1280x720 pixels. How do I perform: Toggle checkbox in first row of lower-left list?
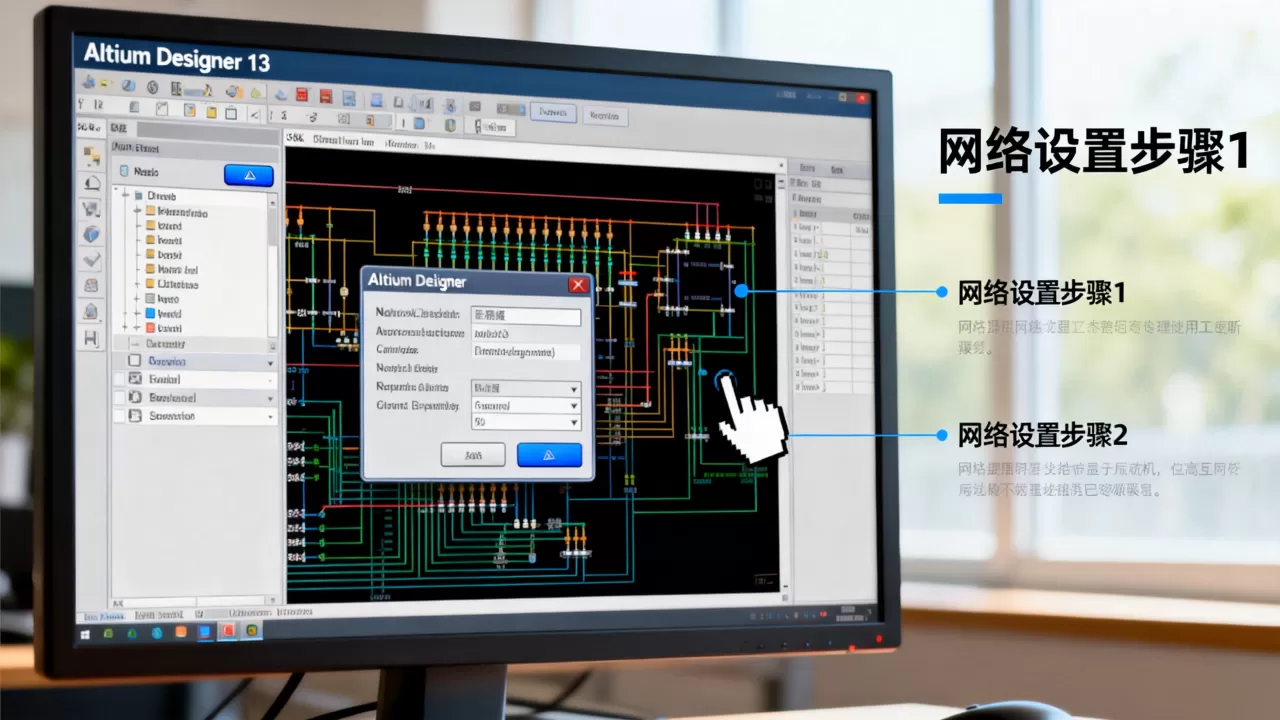(x=135, y=361)
